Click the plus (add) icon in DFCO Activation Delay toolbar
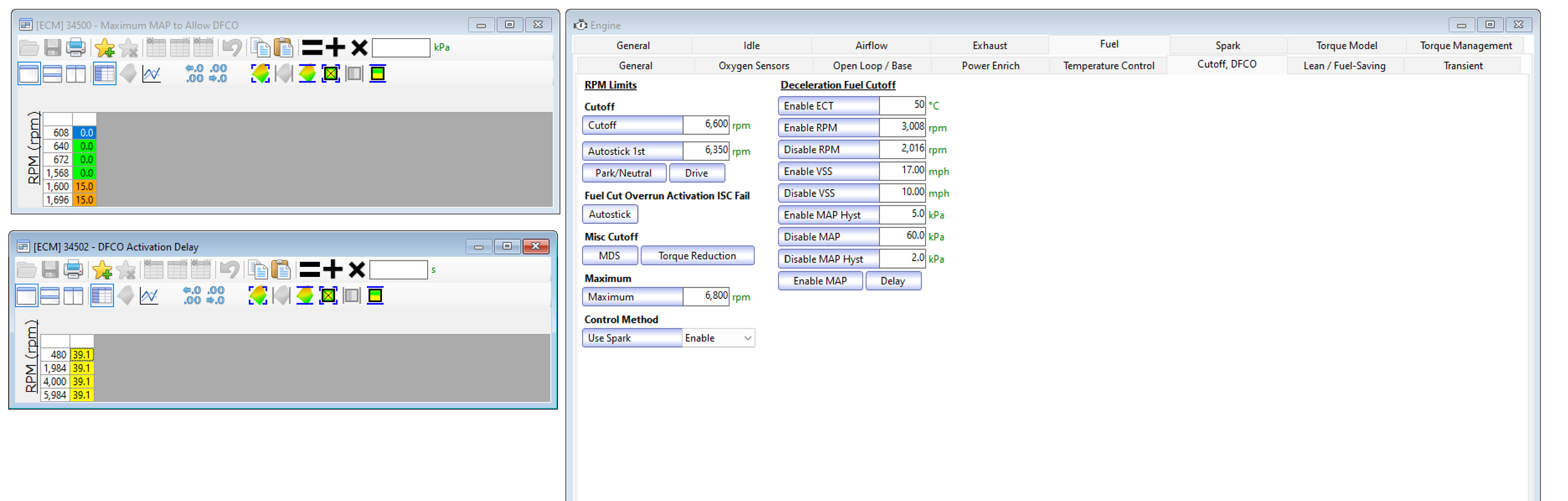The image size is (1568, 501). tap(332, 270)
